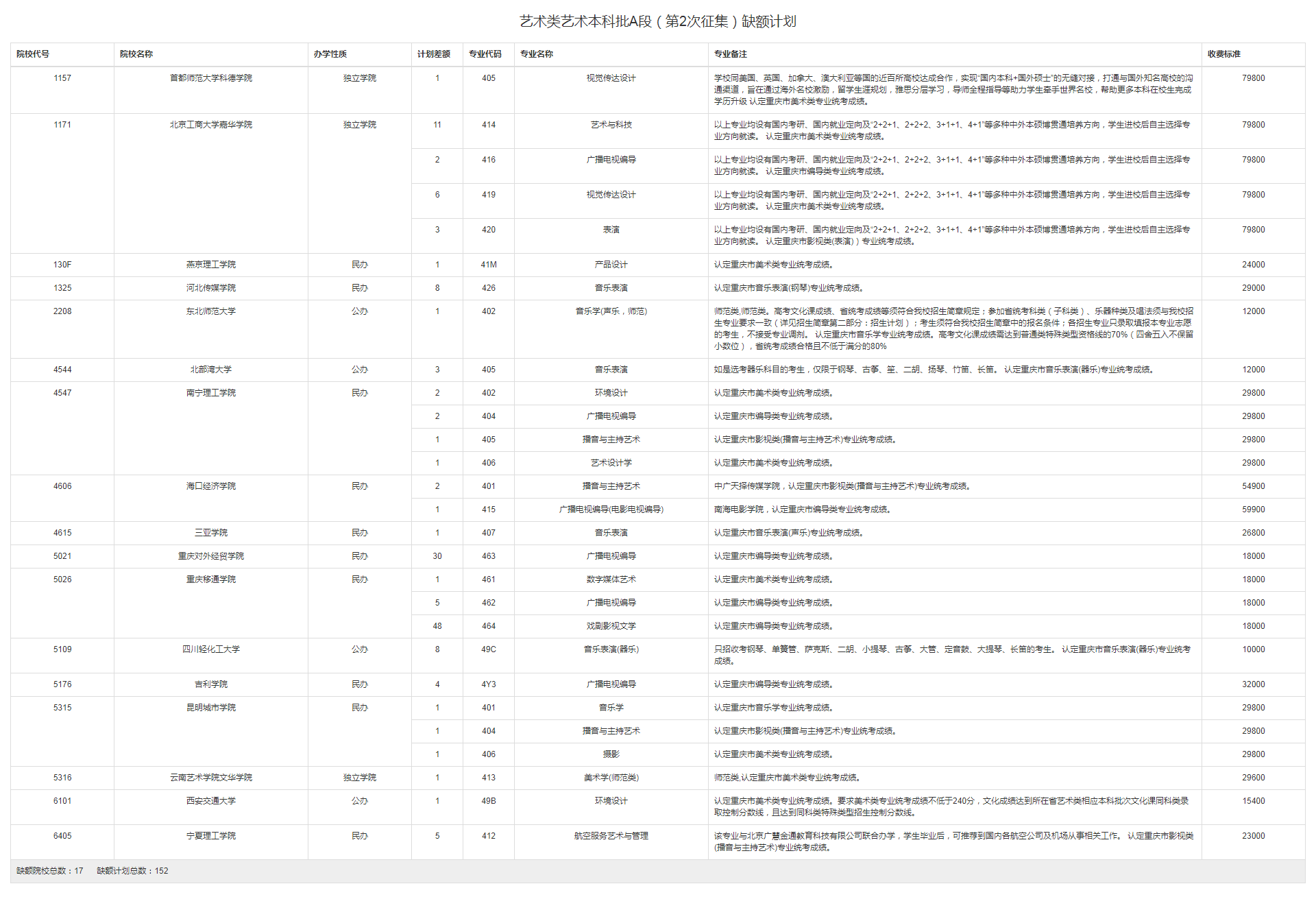Select the 东北师范大学 school name
Image resolution: width=1316 pixels, height=897 pixels.
point(211,311)
